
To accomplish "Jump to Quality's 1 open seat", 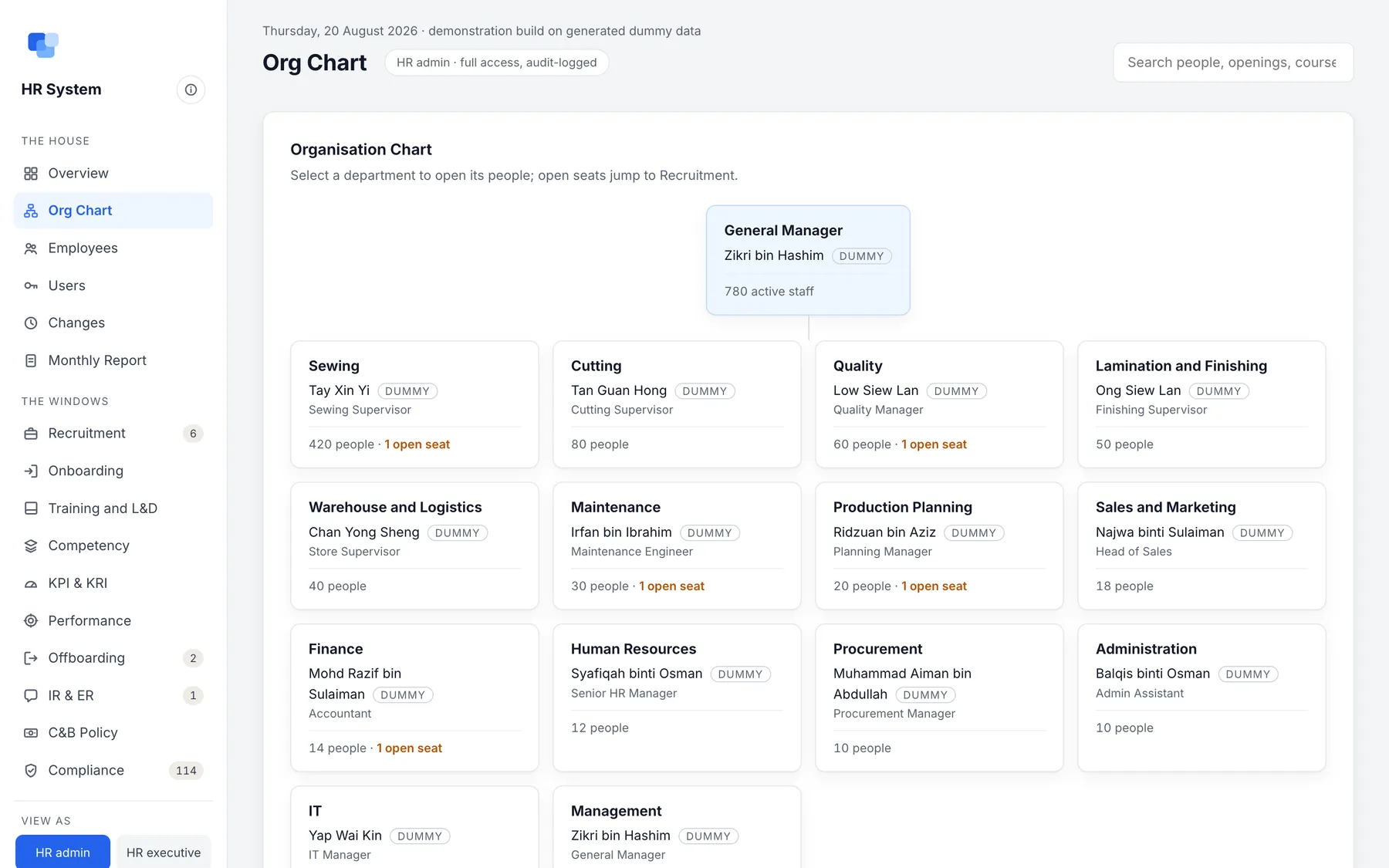I will coord(934,444).
